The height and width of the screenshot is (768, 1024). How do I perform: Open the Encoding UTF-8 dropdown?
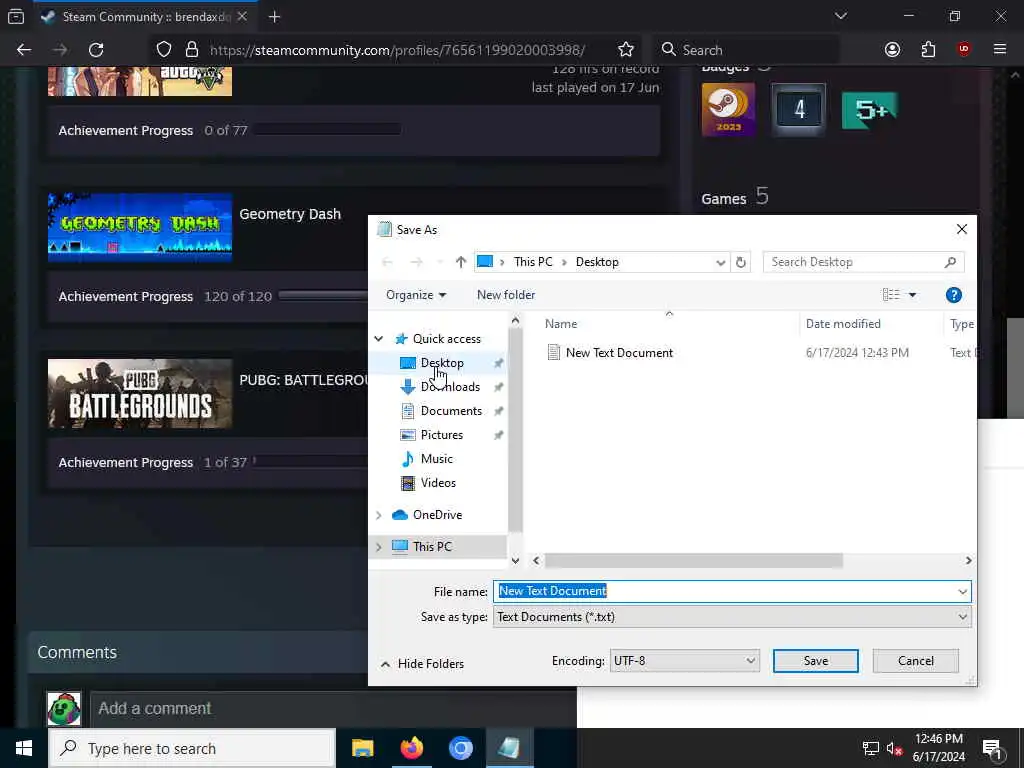[684, 661]
